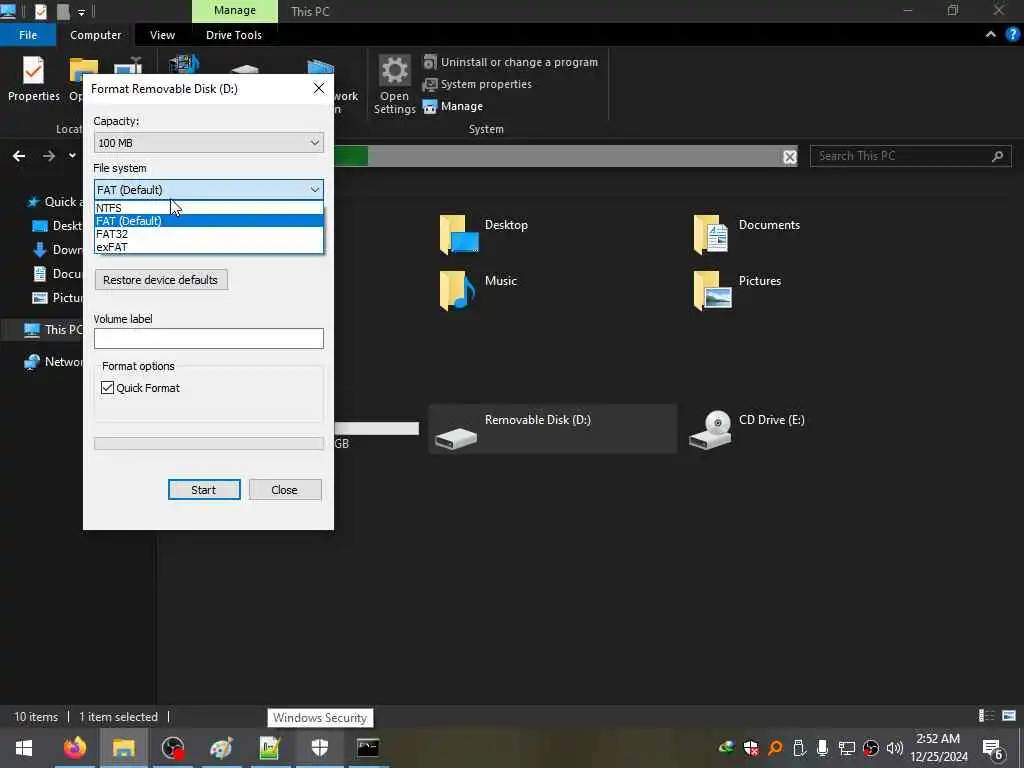Open Downloads in the navigation pane
This screenshot has width=1024, height=768.
coord(57,249)
